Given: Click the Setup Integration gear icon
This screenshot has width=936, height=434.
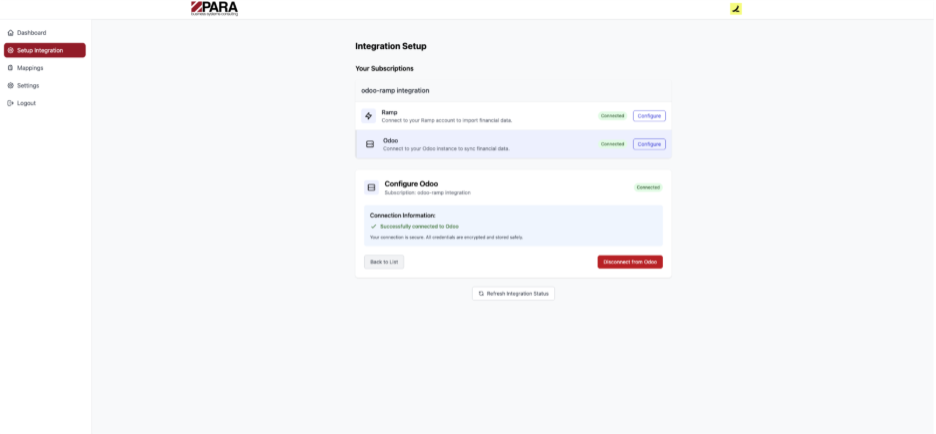Looking at the screenshot, I should click(x=11, y=50).
